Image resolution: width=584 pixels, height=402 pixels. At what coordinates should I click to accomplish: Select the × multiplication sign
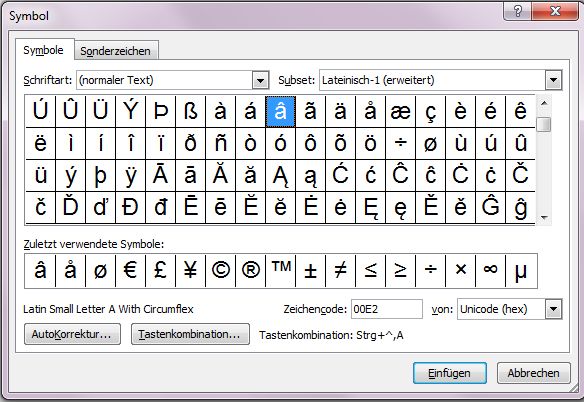click(461, 270)
